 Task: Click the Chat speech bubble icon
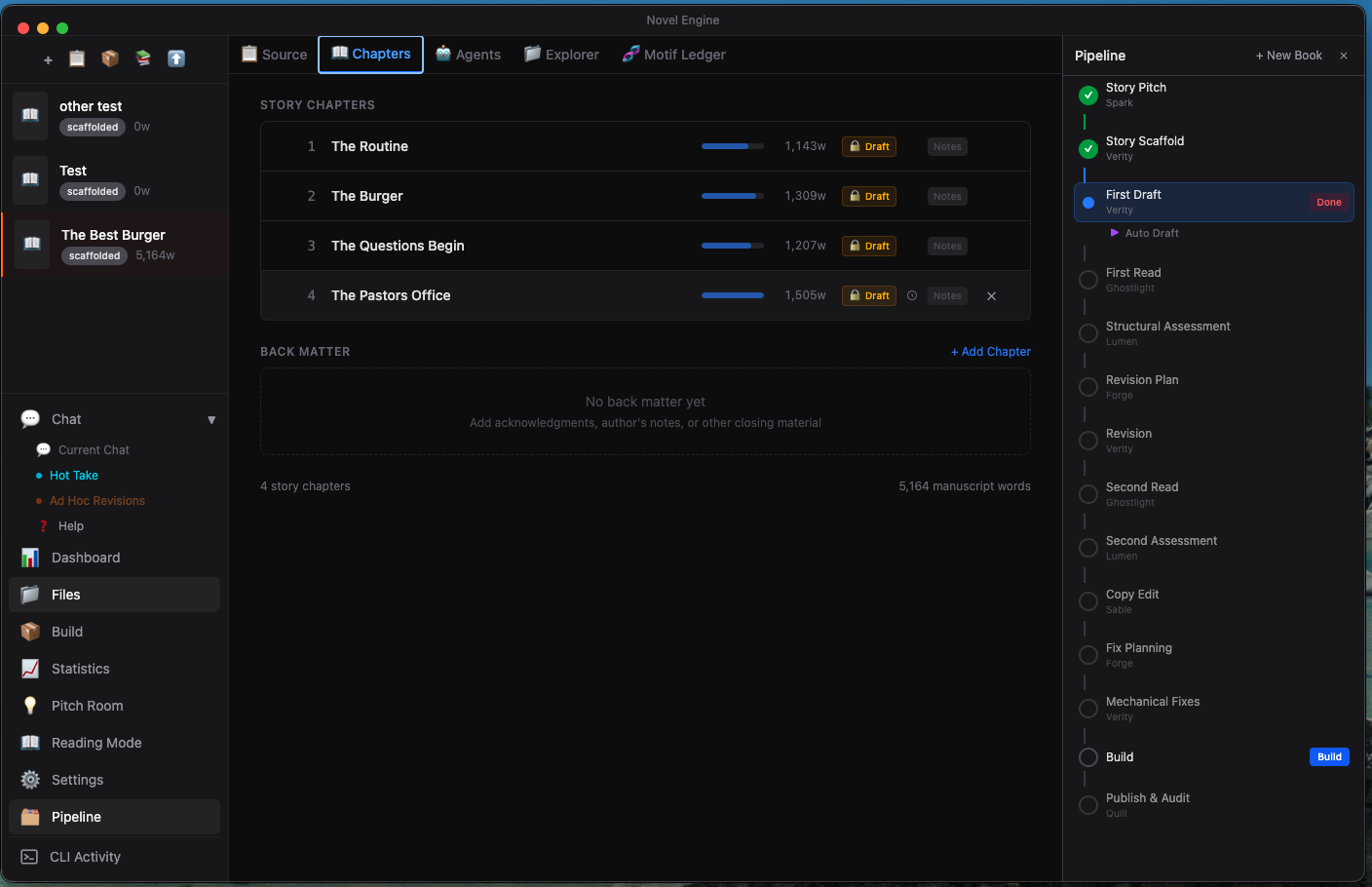(x=30, y=419)
